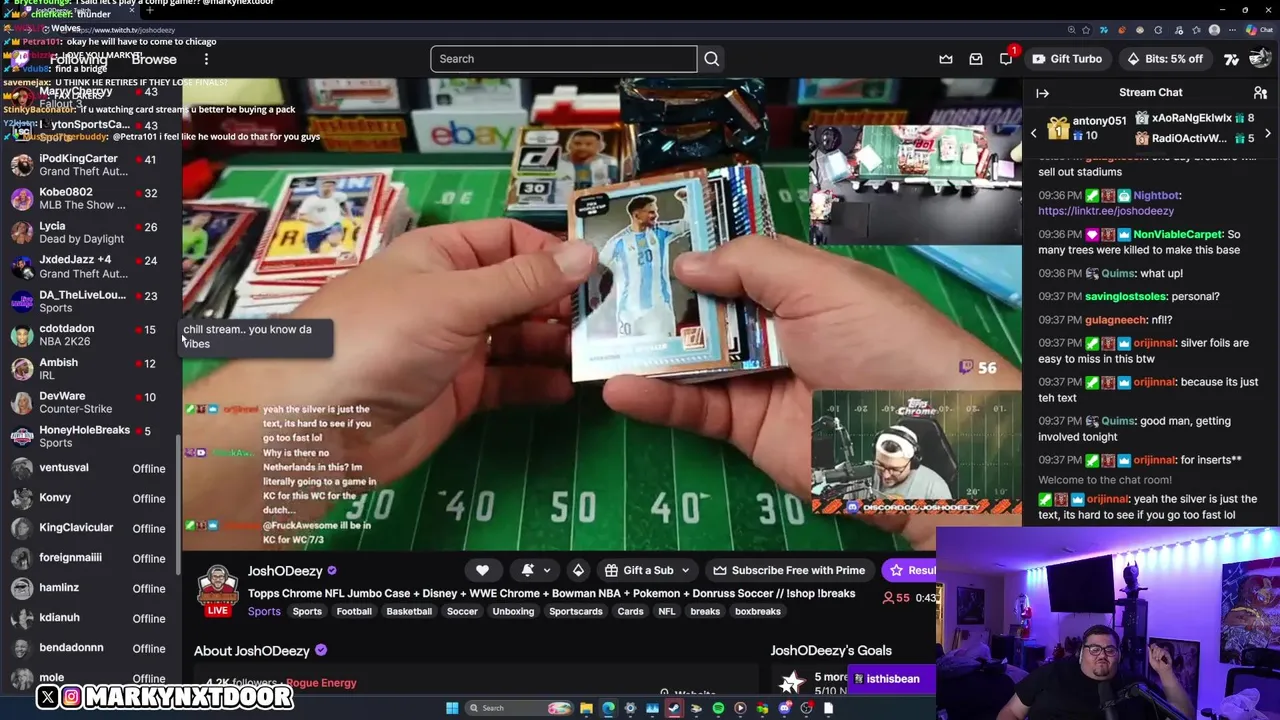Select the Basketball tag
The height and width of the screenshot is (720, 1280).
409,611
